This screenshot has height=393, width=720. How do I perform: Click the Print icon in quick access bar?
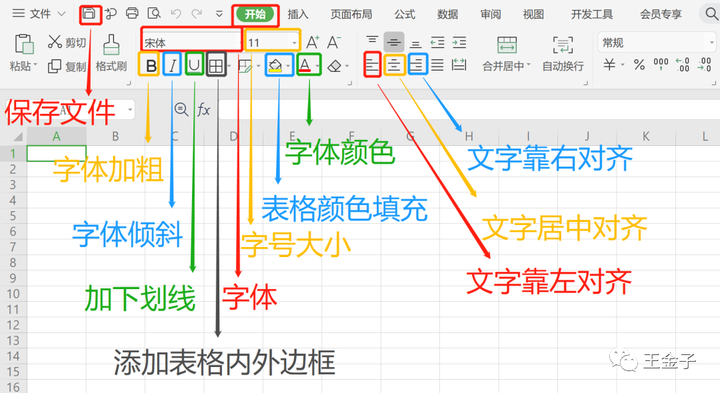coord(132,13)
